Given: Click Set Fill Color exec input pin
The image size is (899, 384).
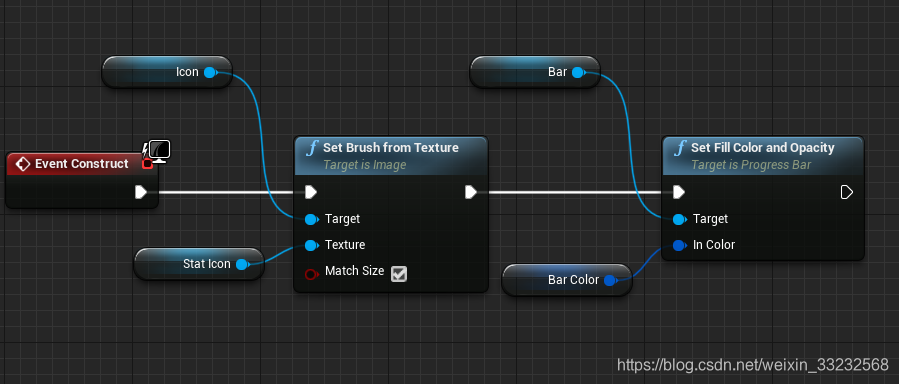Looking at the screenshot, I should tap(679, 192).
